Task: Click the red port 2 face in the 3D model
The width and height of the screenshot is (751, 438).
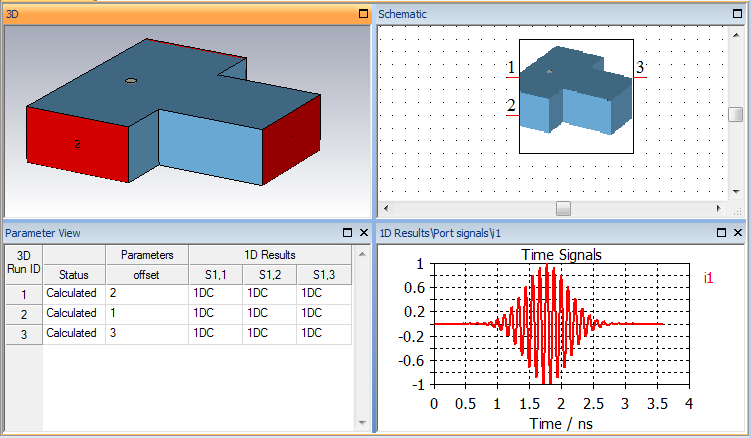Action: tap(77, 144)
